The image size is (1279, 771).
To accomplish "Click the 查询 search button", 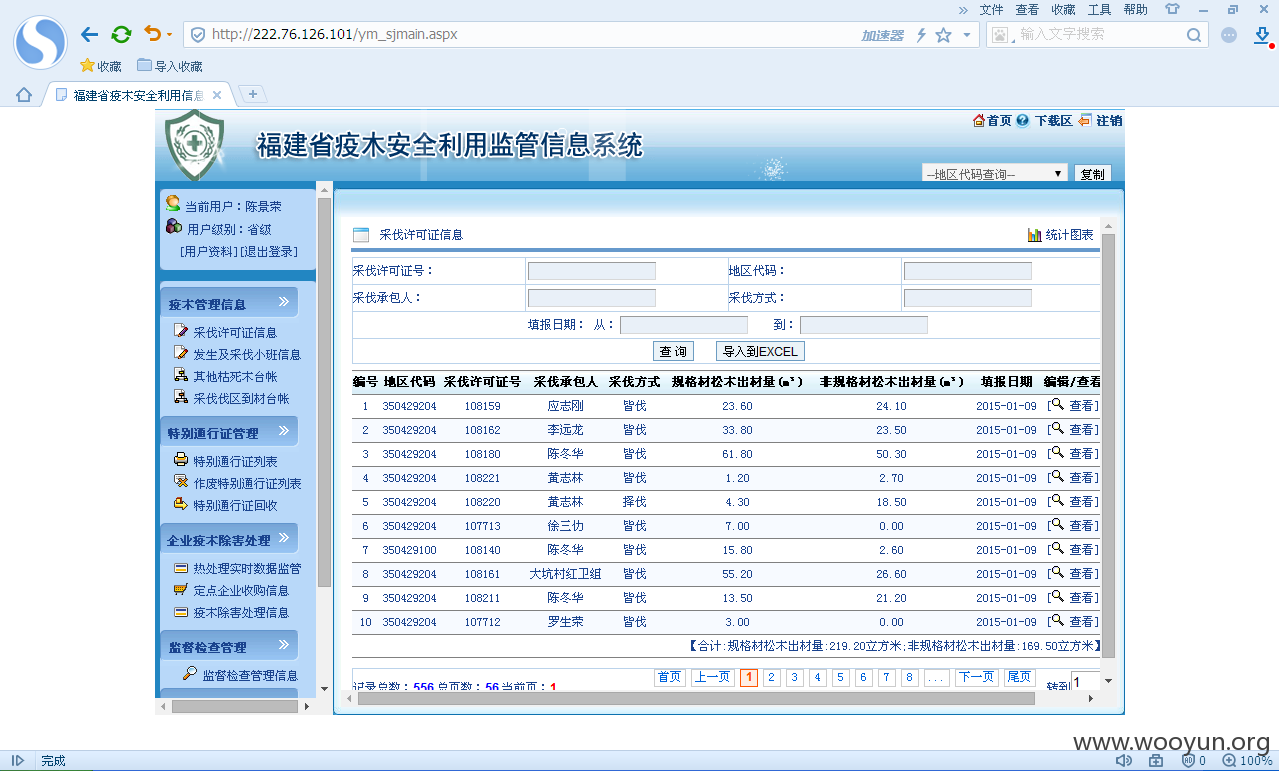I will pos(675,352).
